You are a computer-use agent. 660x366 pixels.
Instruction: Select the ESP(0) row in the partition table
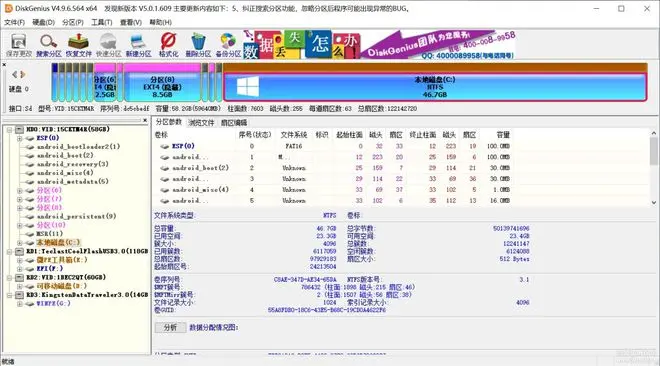click(x=333, y=146)
